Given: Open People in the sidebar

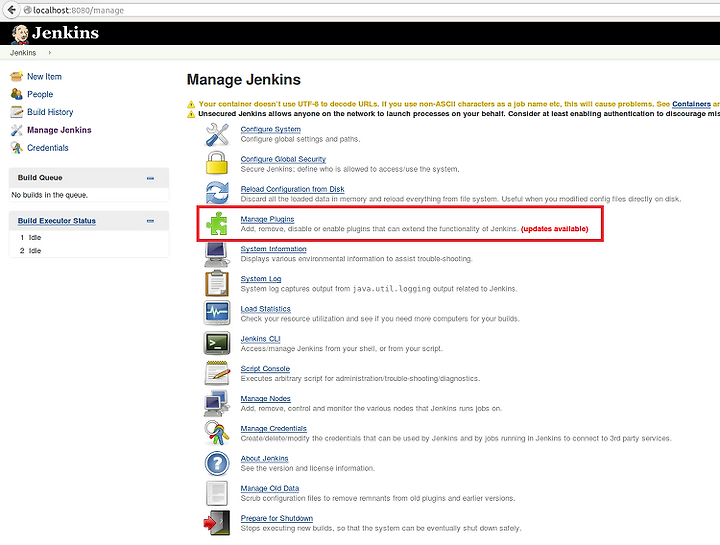Looking at the screenshot, I should 40,94.
